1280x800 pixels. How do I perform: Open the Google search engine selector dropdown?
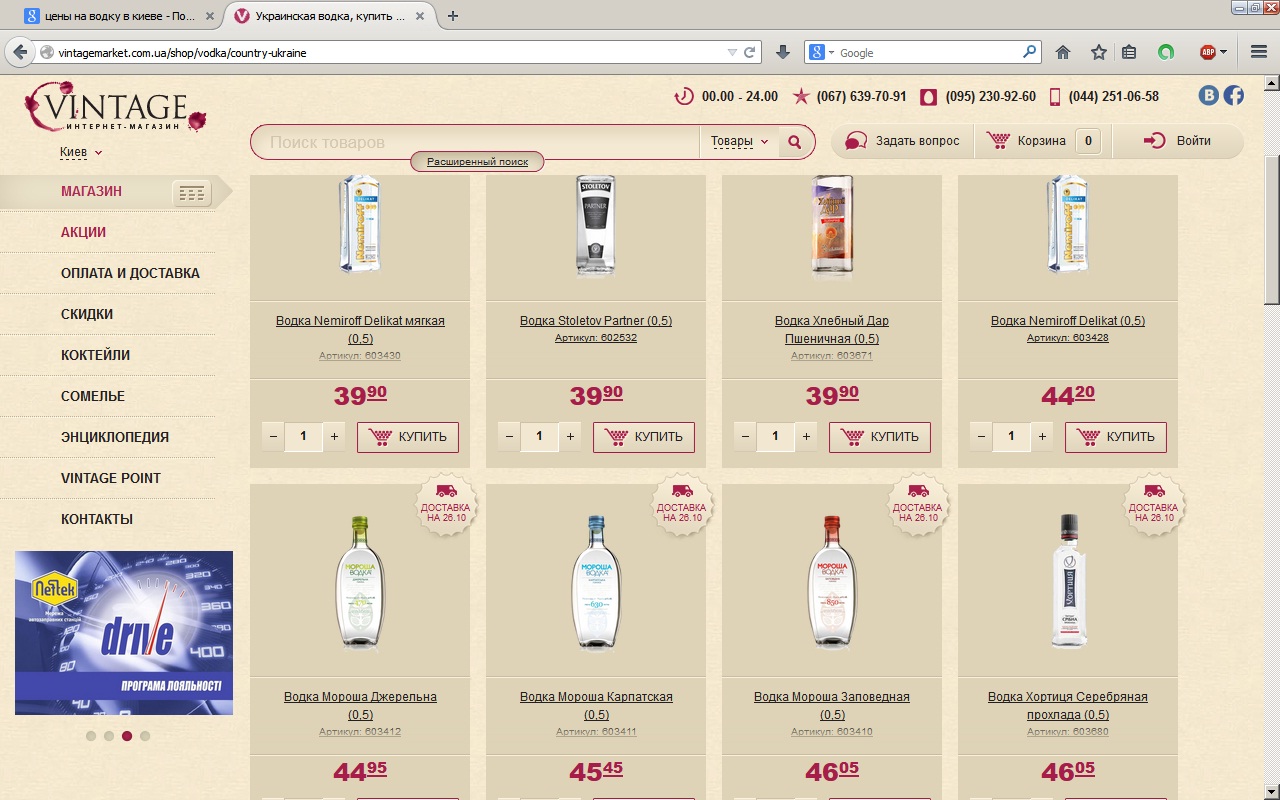click(819, 52)
